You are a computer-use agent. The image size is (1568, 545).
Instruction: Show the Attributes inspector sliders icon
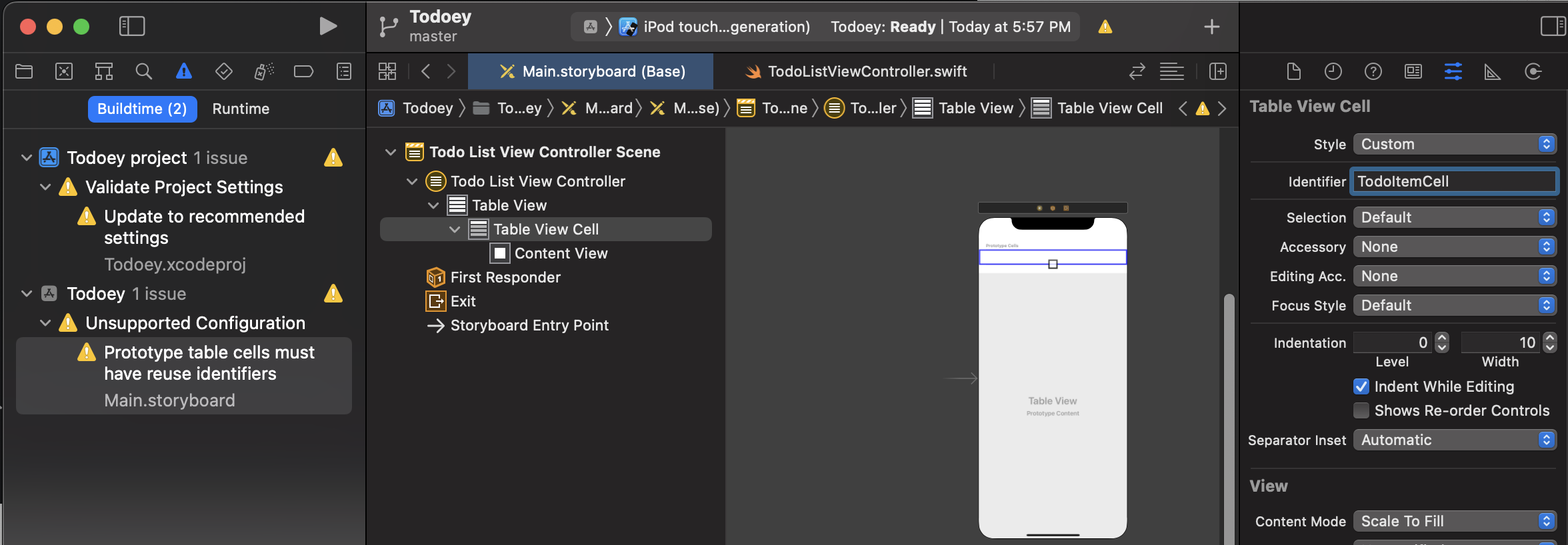(1453, 71)
